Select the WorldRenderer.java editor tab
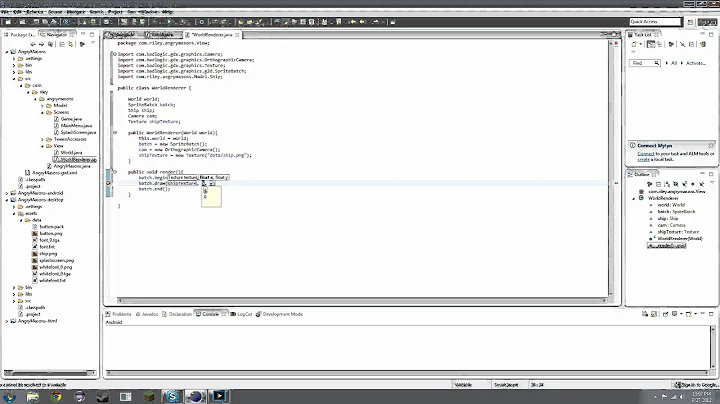The height and width of the screenshot is (404, 720). pos(212,35)
